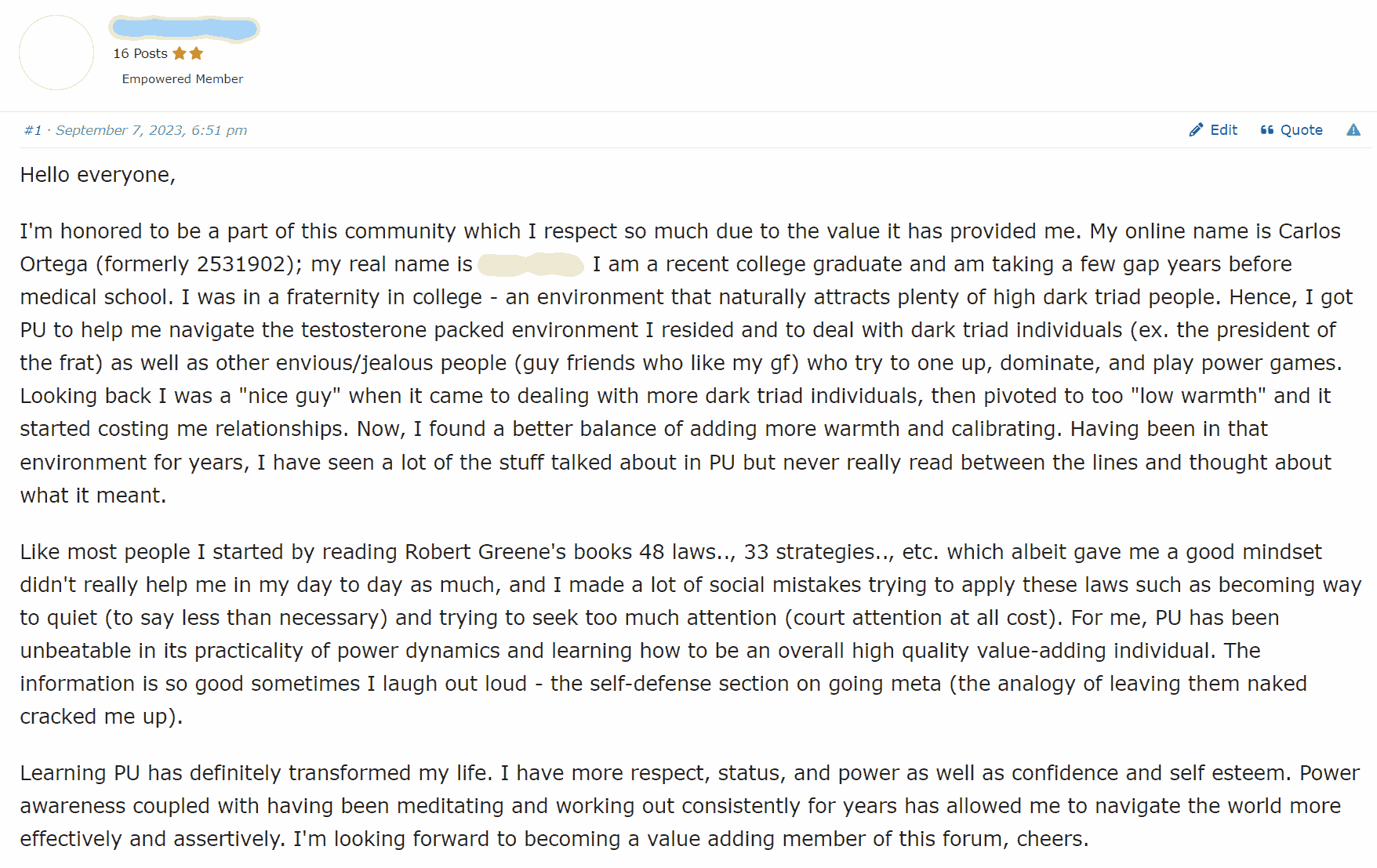Open the #1 post permalink

(x=32, y=130)
